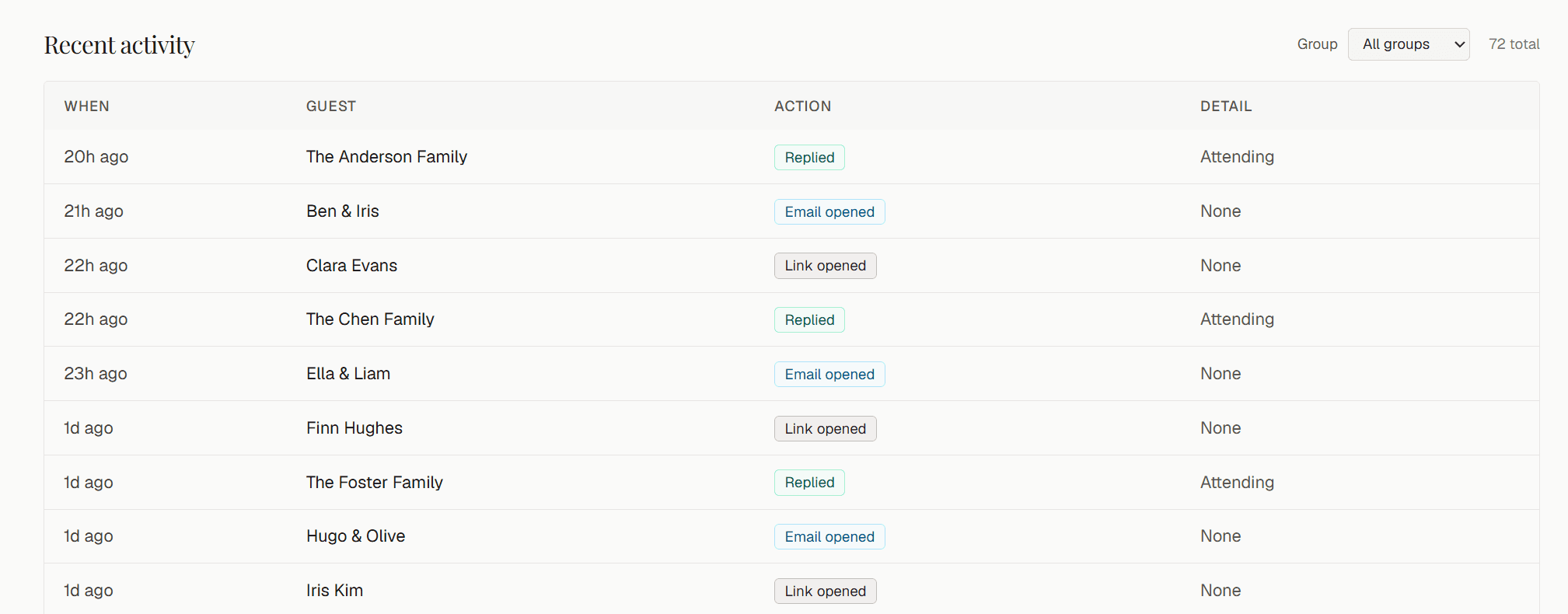Click the 21h ago timestamp
Screen dimensions: 1568x614
pos(93,211)
